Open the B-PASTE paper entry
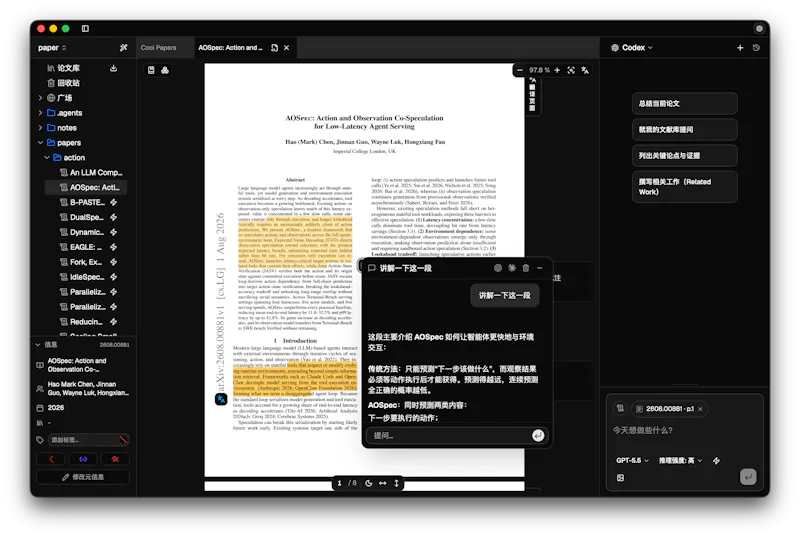The height and width of the screenshot is (537, 800). (x=83, y=202)
